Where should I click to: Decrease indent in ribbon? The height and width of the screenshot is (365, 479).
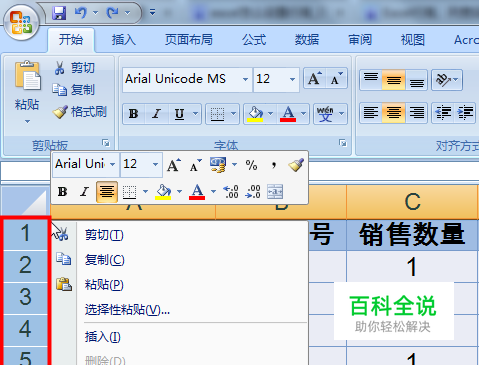coord(443,113)
